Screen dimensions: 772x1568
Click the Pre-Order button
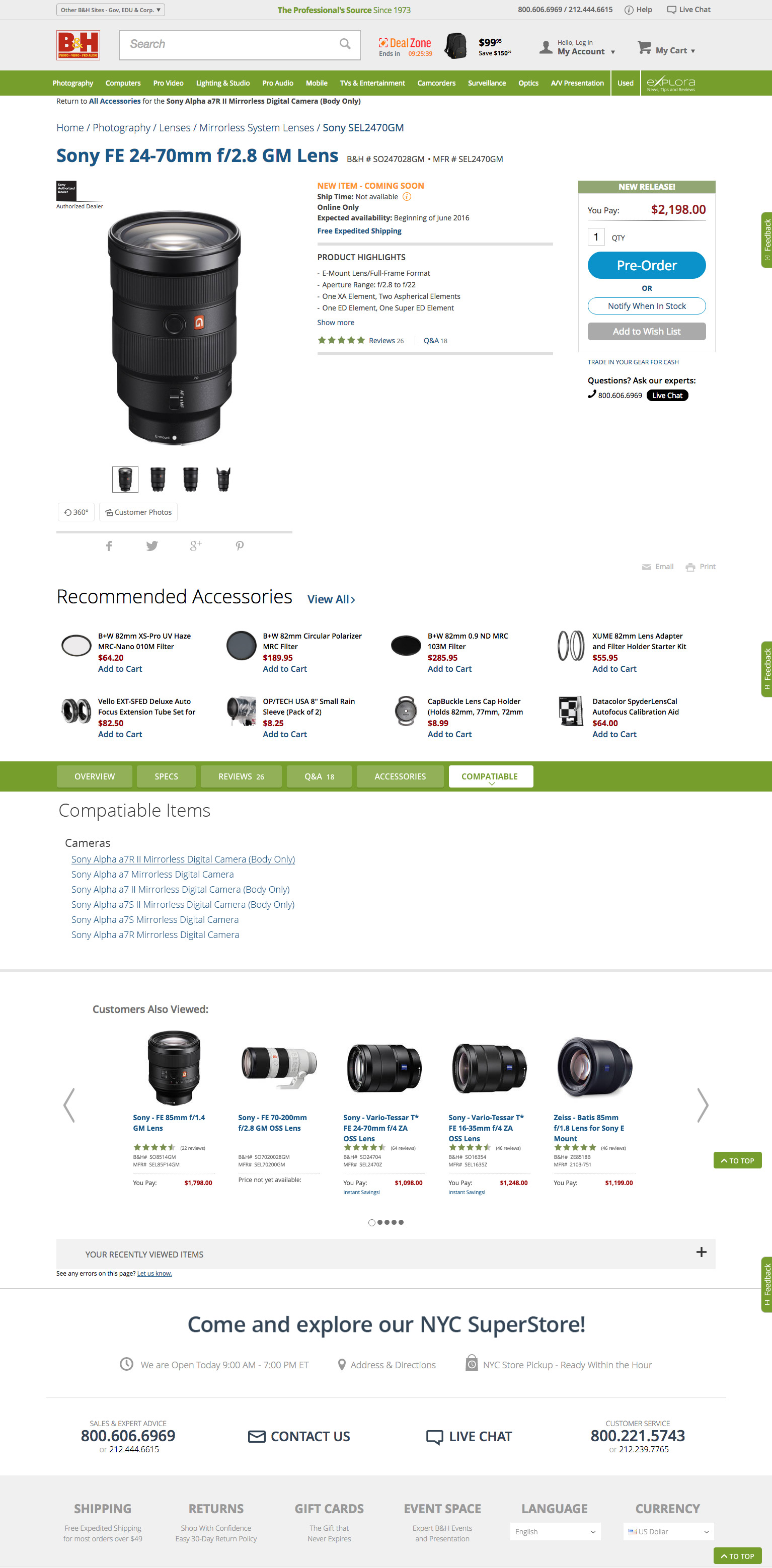(x=647, y=265)
